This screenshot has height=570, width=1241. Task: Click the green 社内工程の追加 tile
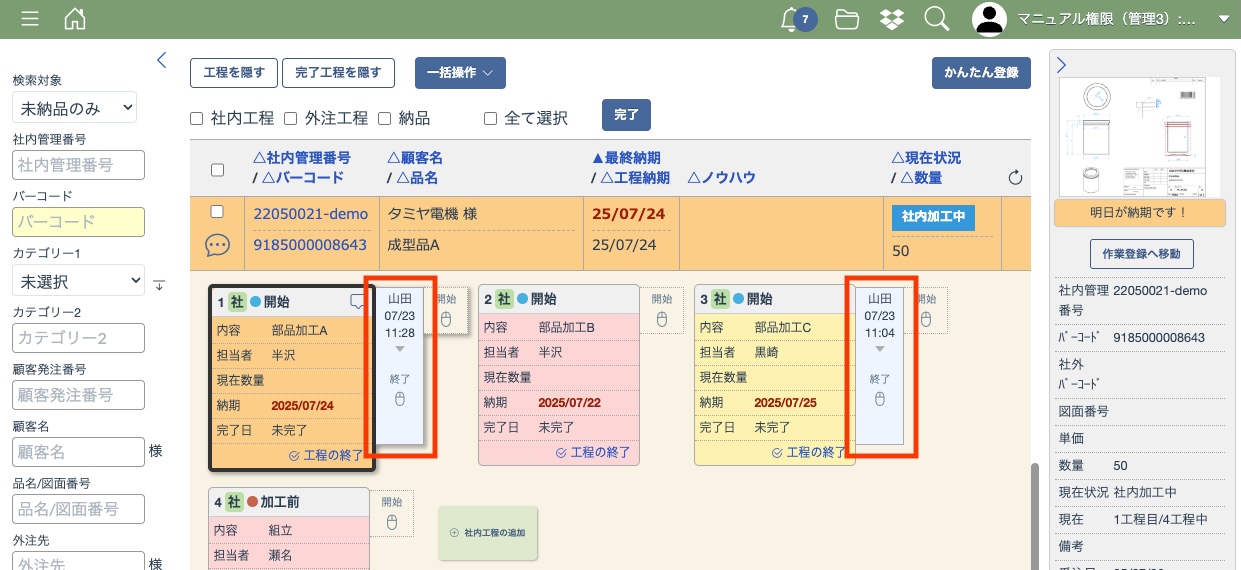click(488, 533)
